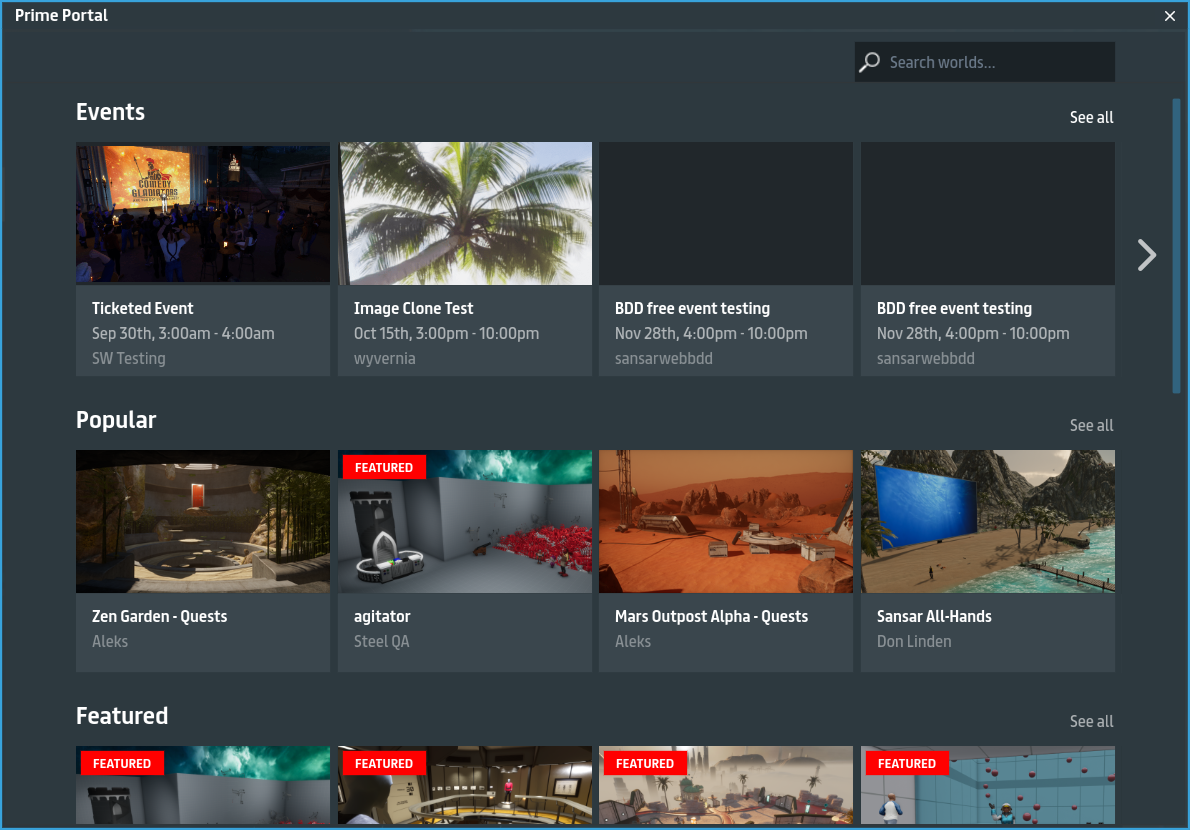
Task: Select the Image Clone Test palm tree image
Action: [465, 213]
